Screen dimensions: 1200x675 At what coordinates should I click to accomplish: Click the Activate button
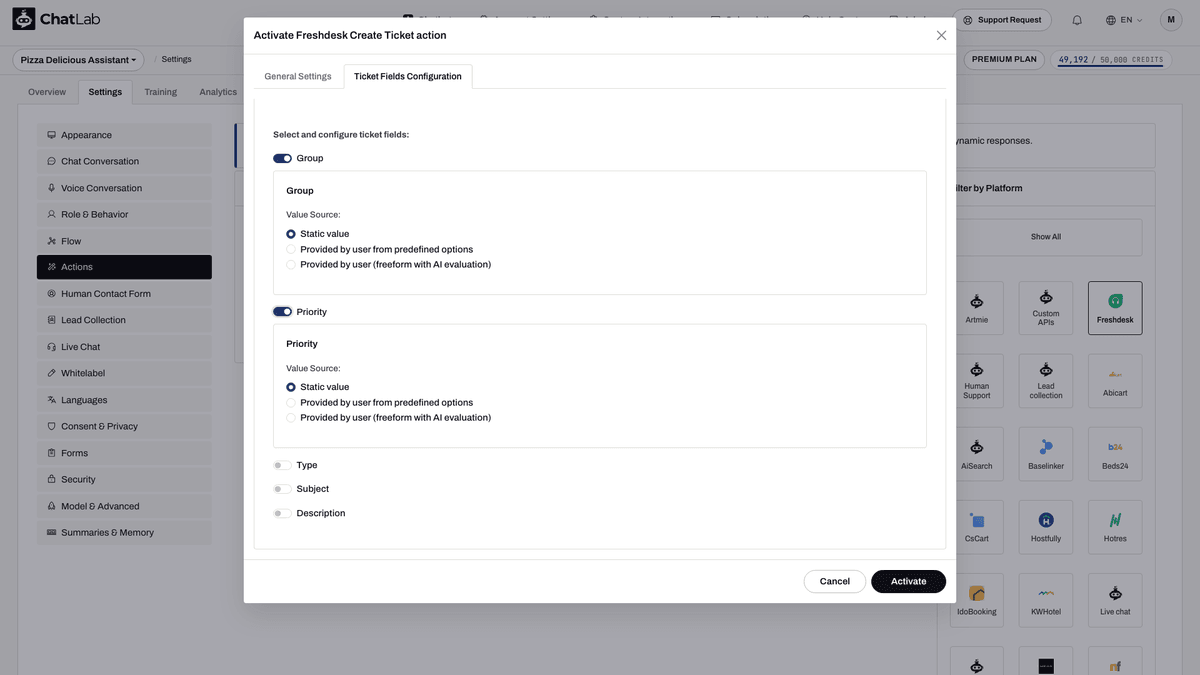(x=908, y=581)
